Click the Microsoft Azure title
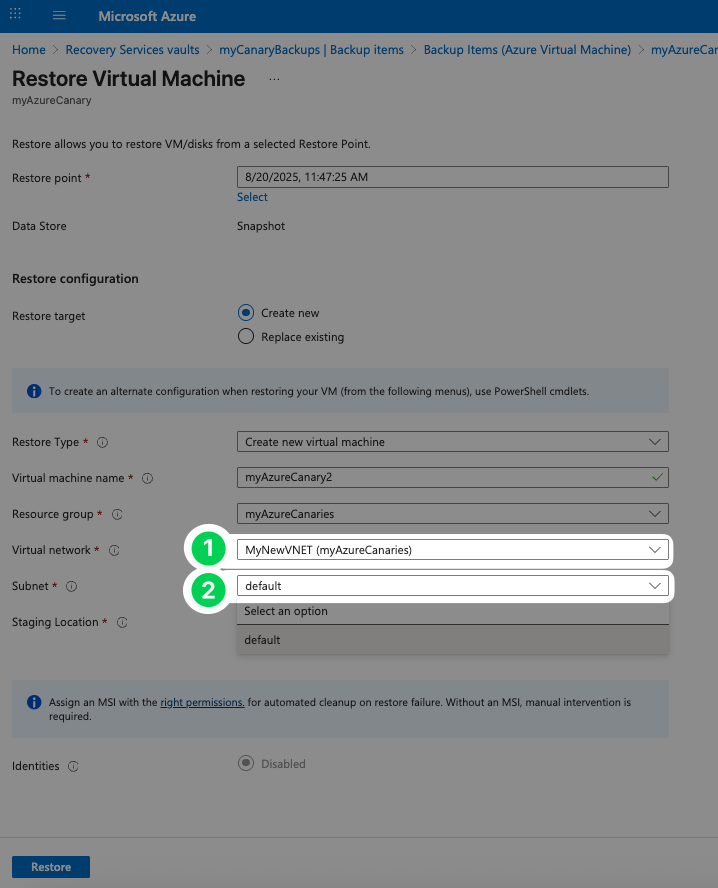The width and height of the screenshot is (718, 888). (x=147, y=16)
